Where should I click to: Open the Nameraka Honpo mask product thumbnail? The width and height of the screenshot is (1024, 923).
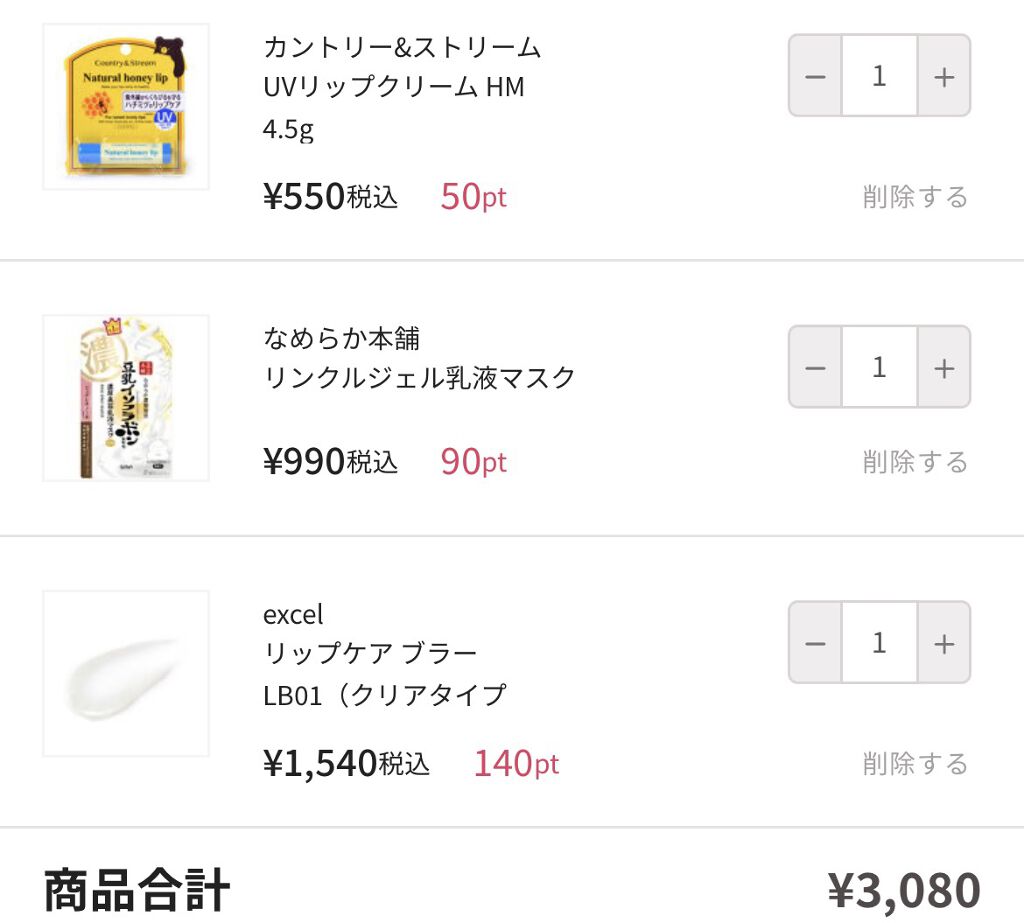coord(126,398)
